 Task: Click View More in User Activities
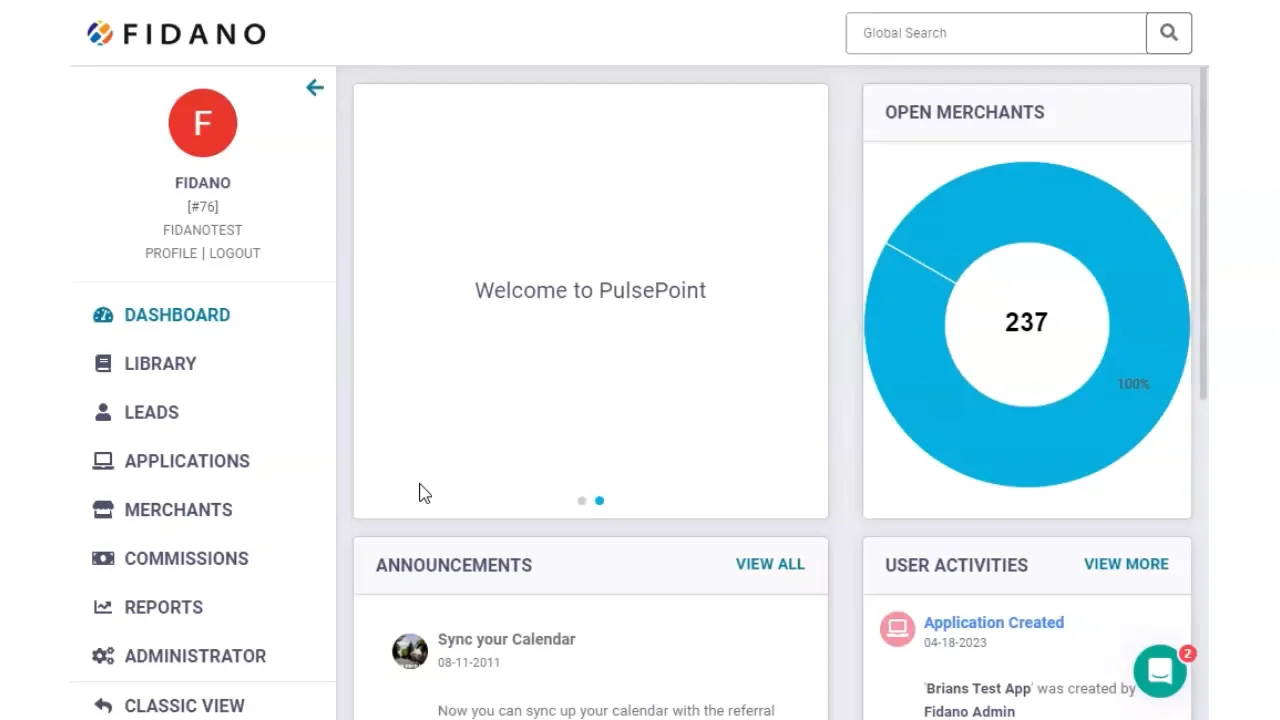coord(1126,564)
